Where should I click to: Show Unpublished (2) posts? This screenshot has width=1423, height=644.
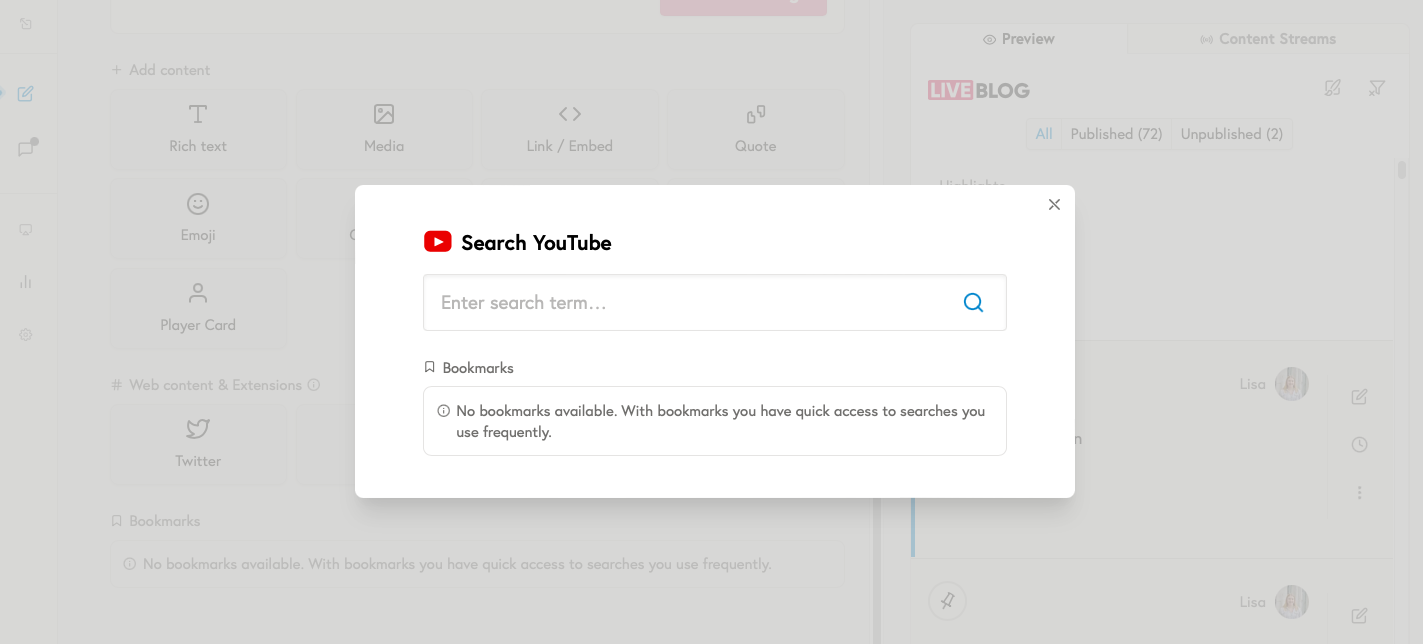click(x=1232, y=134)
